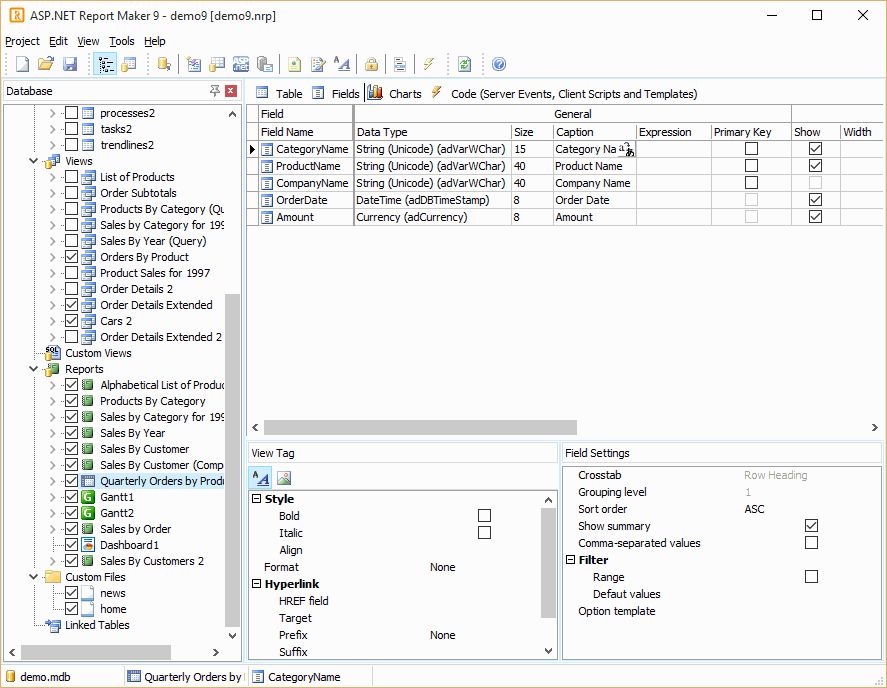Open the Tools menu
The height and width of the screenshot is (688, 887).
[x=122, y=41]
